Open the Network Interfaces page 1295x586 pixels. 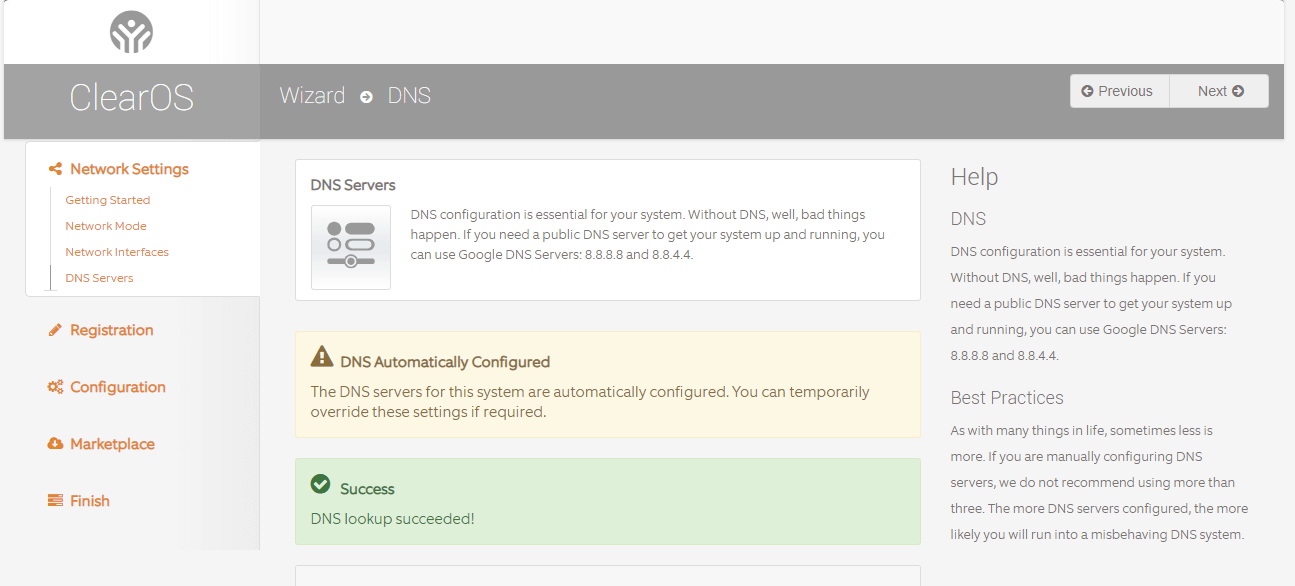[118, 251]
